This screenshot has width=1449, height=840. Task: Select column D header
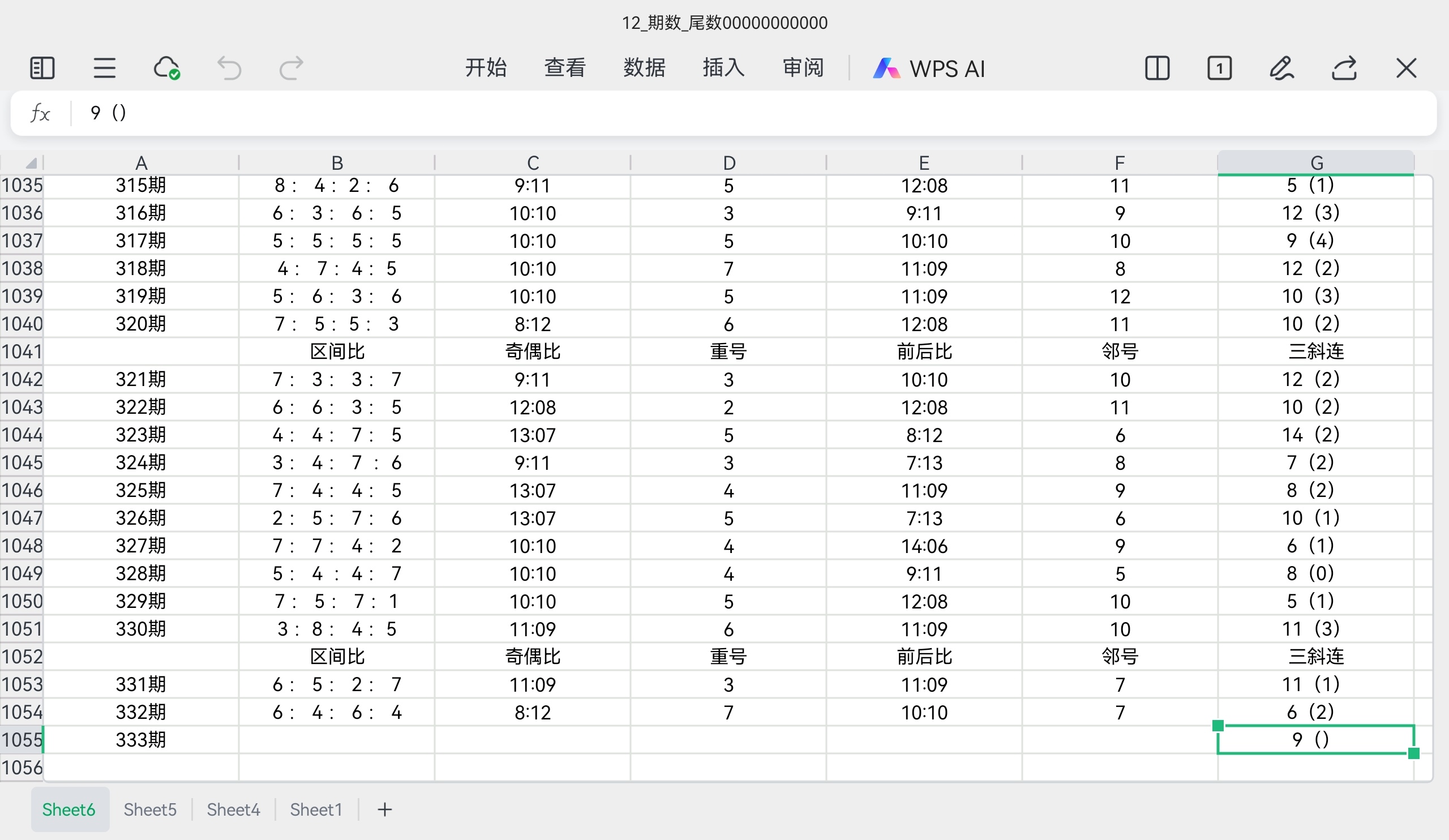[728, 162]
